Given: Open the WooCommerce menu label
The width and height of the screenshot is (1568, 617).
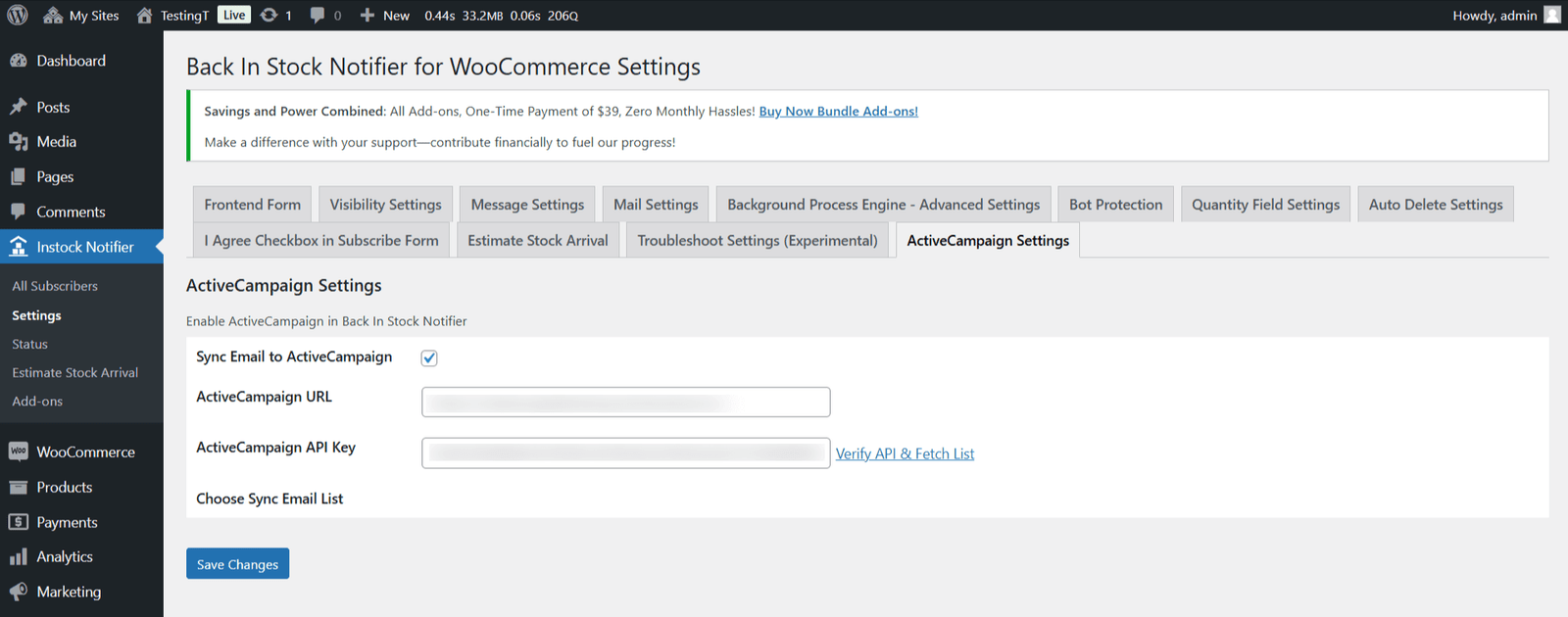Looking at the screenshot, I should click(86, 451).
